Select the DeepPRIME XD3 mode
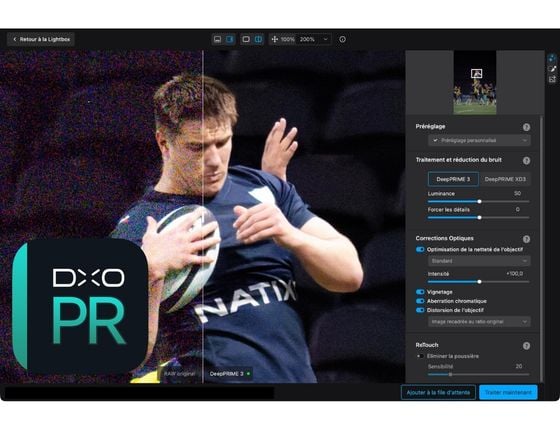This screenshot has width=560, height=430. click(x=505, y=179)
